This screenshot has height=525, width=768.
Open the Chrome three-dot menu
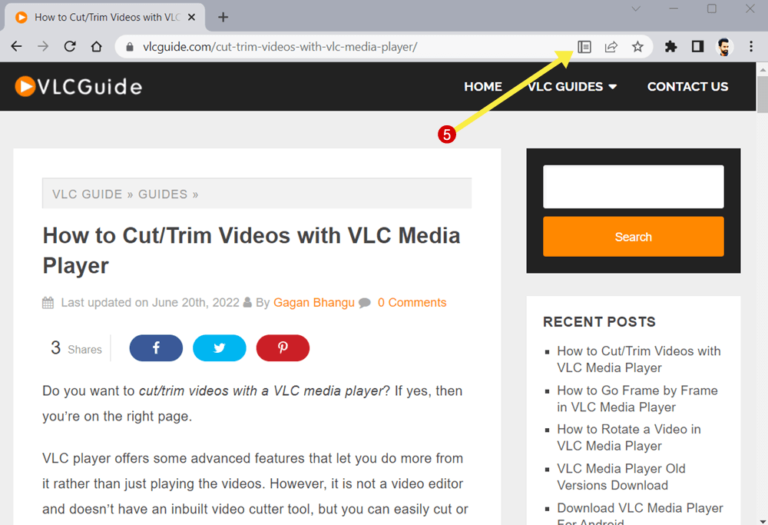click(751, 47)
